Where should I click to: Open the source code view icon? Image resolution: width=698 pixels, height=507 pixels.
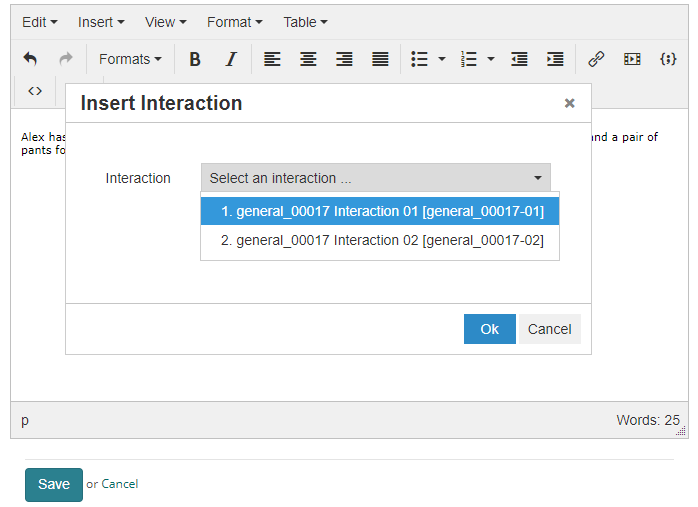point(35,91)
